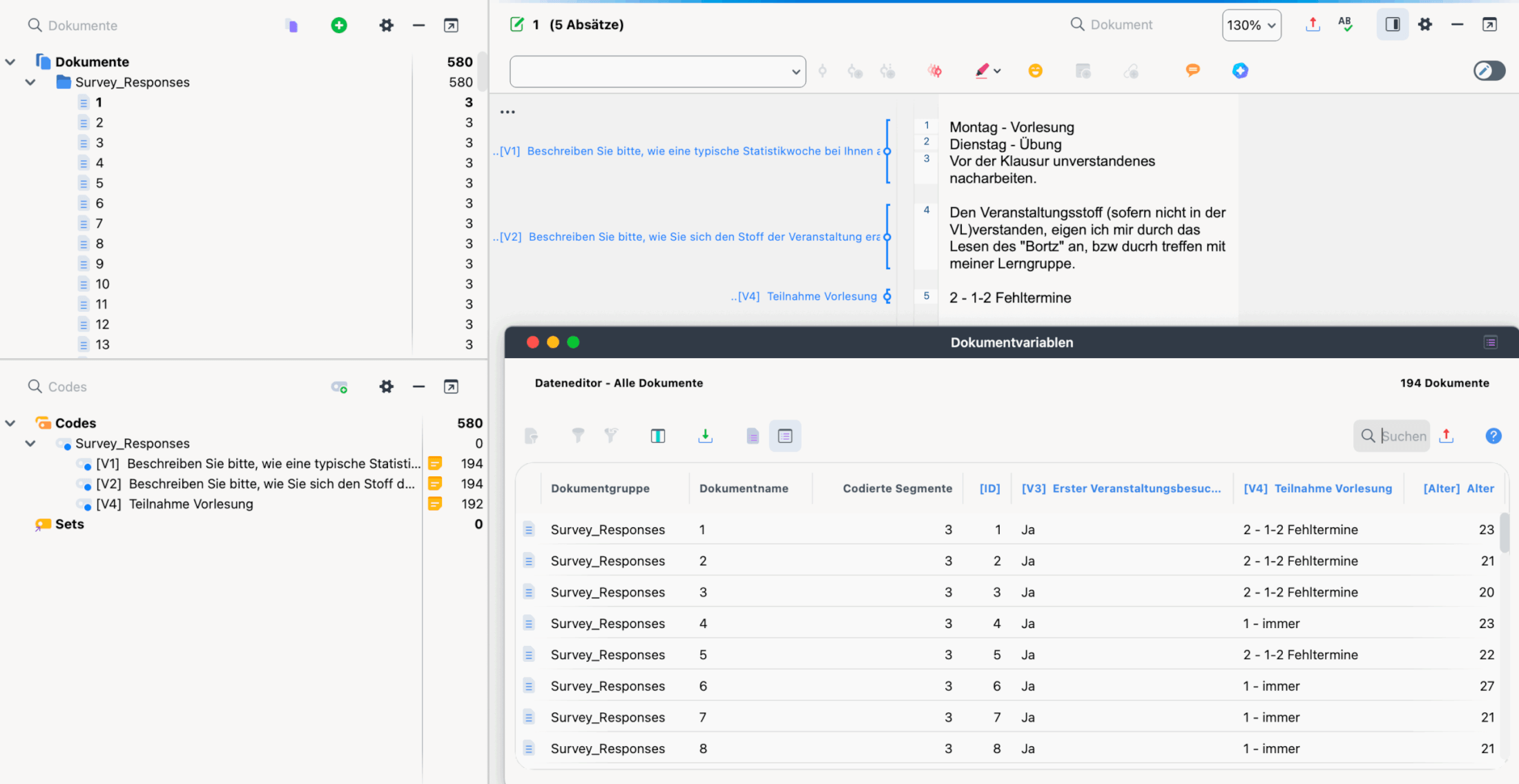This screenshot has width=1519, height=784.
Task: Activate edit mode icon next to document title
Action: pos(517,25)
